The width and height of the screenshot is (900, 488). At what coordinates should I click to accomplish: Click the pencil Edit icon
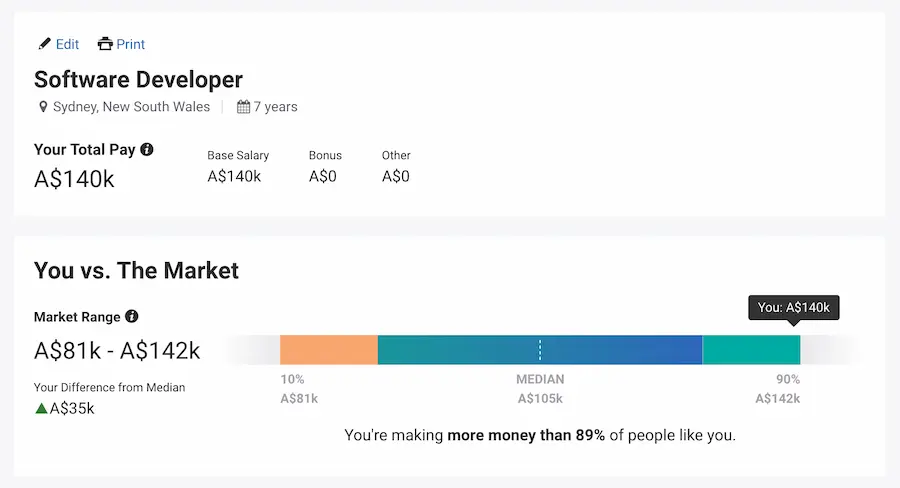[44, 44]
